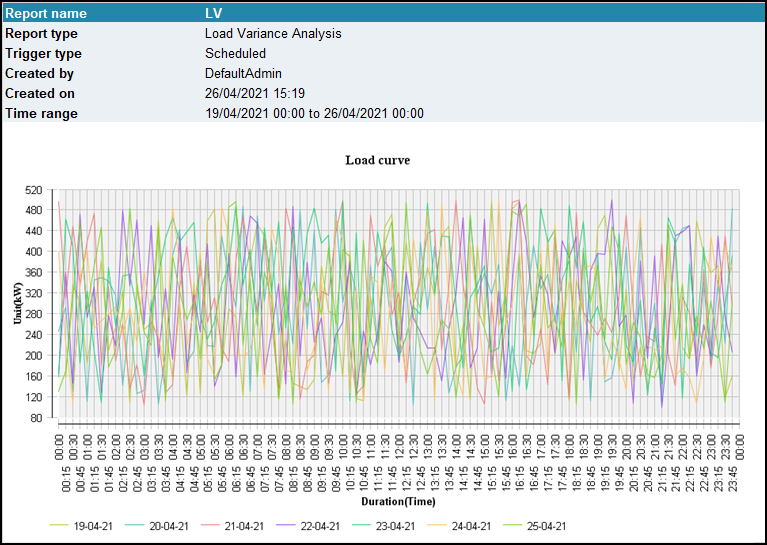Screen dimensions: 767x545
Task: Click the 520 tick on y-axis
Action: tap(35, 190)
